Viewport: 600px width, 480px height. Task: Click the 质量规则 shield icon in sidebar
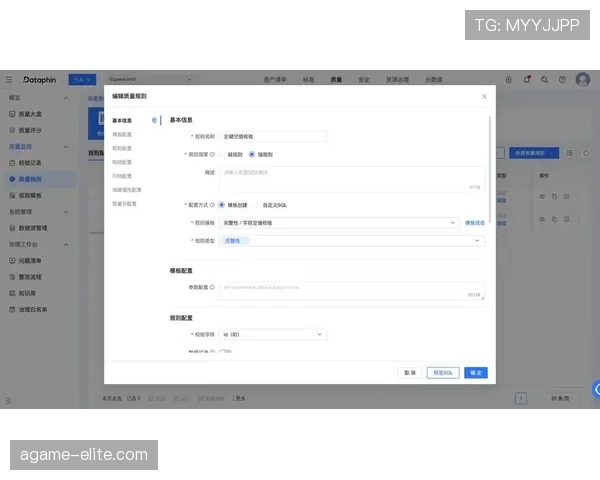[12, 179]
